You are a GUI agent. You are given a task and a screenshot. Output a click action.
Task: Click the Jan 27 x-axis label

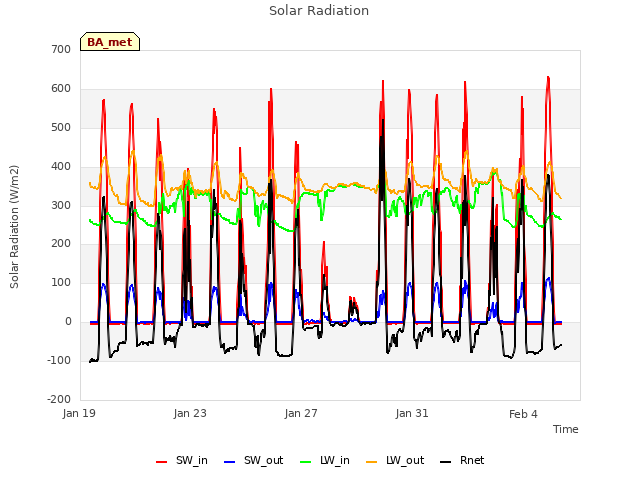point(301,413)
